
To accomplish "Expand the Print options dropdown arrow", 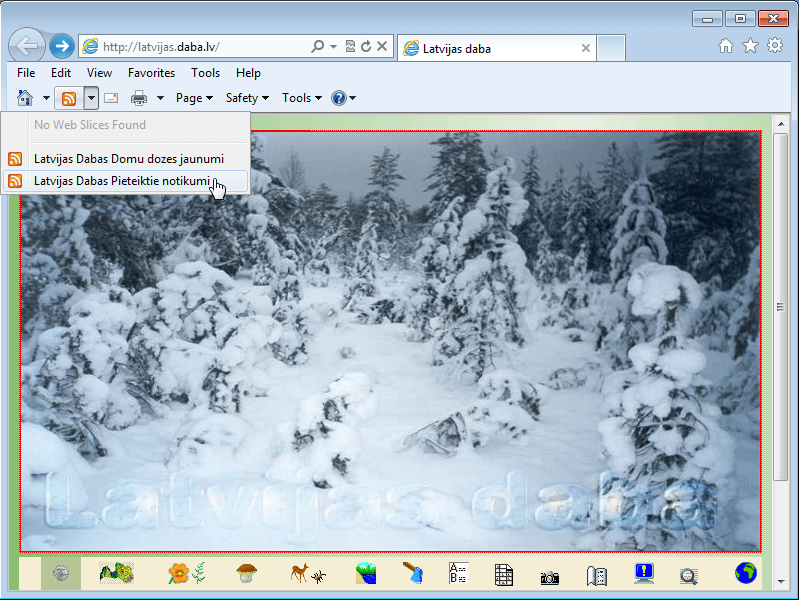I will [x=160, y=97].
